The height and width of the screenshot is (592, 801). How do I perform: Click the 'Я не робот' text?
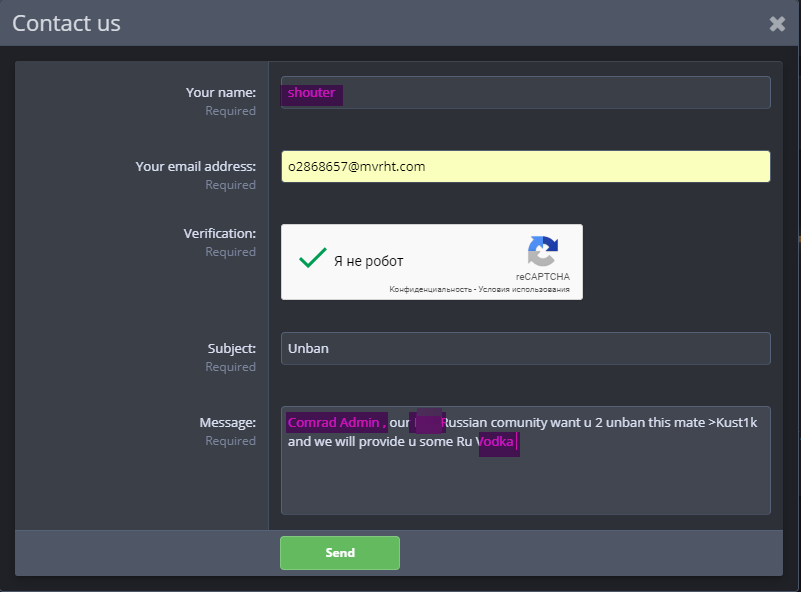(x=368, y=261)
